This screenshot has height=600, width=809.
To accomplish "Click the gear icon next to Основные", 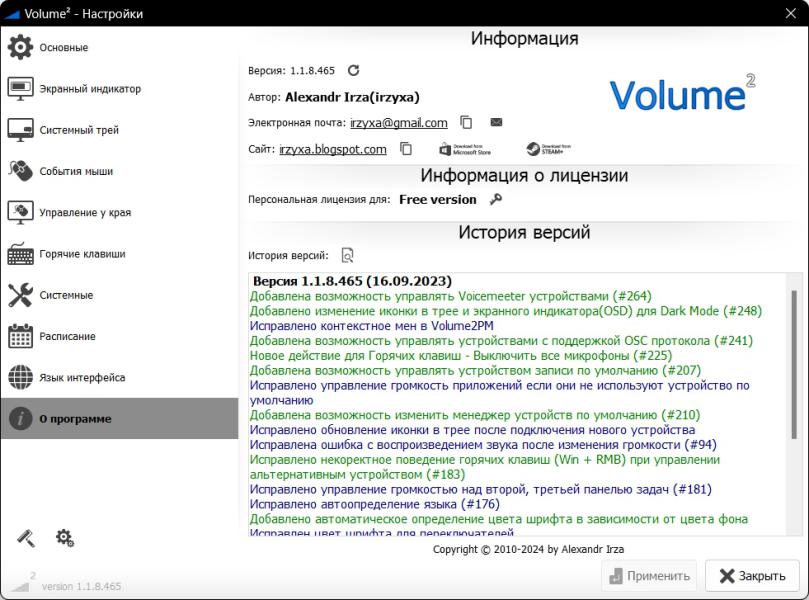I will pos(20,47).
